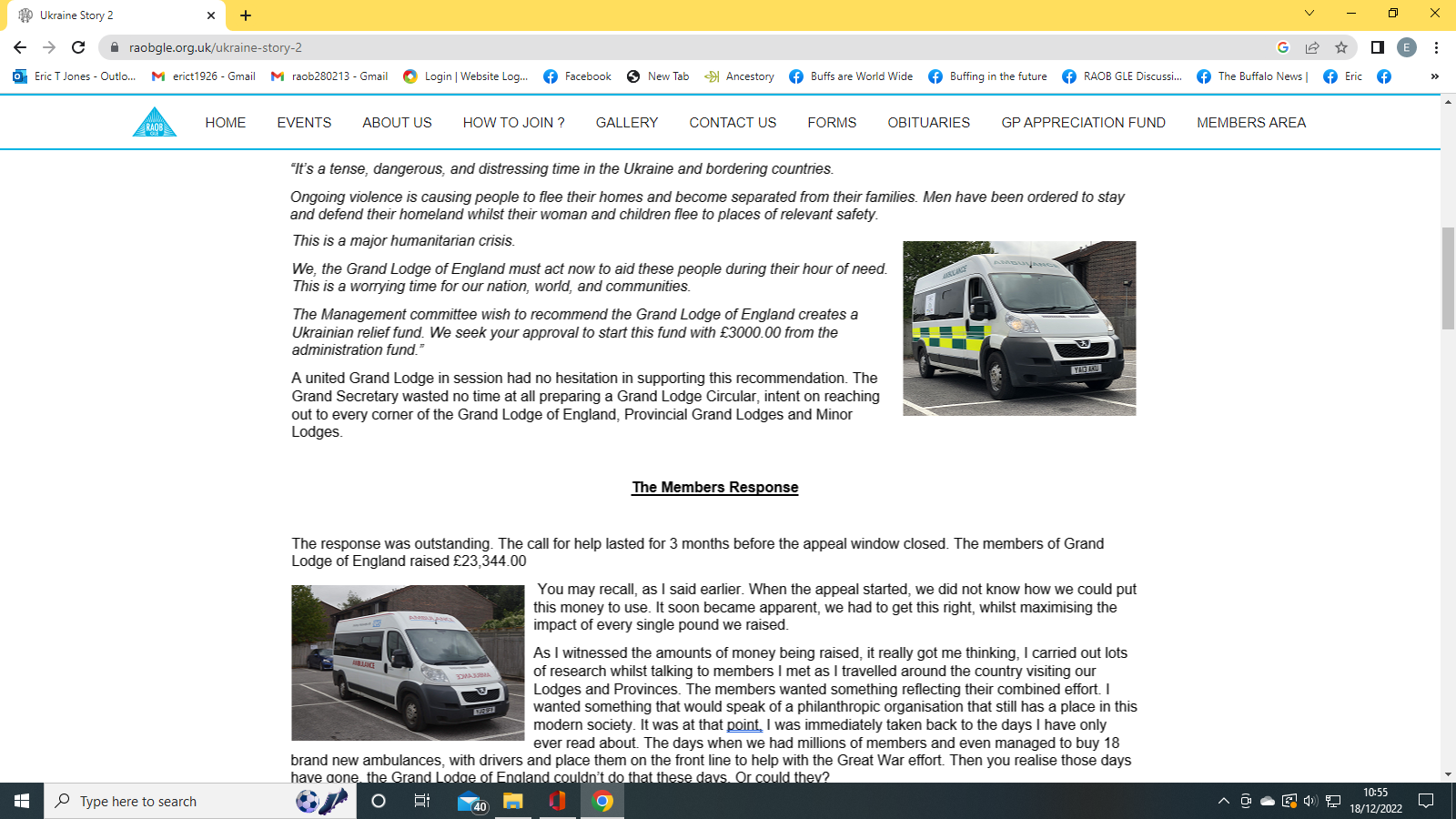Screen dimensions: 1456x819
Task: Open the unlabeled Facebook bookmark icon
Action: pyautogui.click(x=1384, y=76)
